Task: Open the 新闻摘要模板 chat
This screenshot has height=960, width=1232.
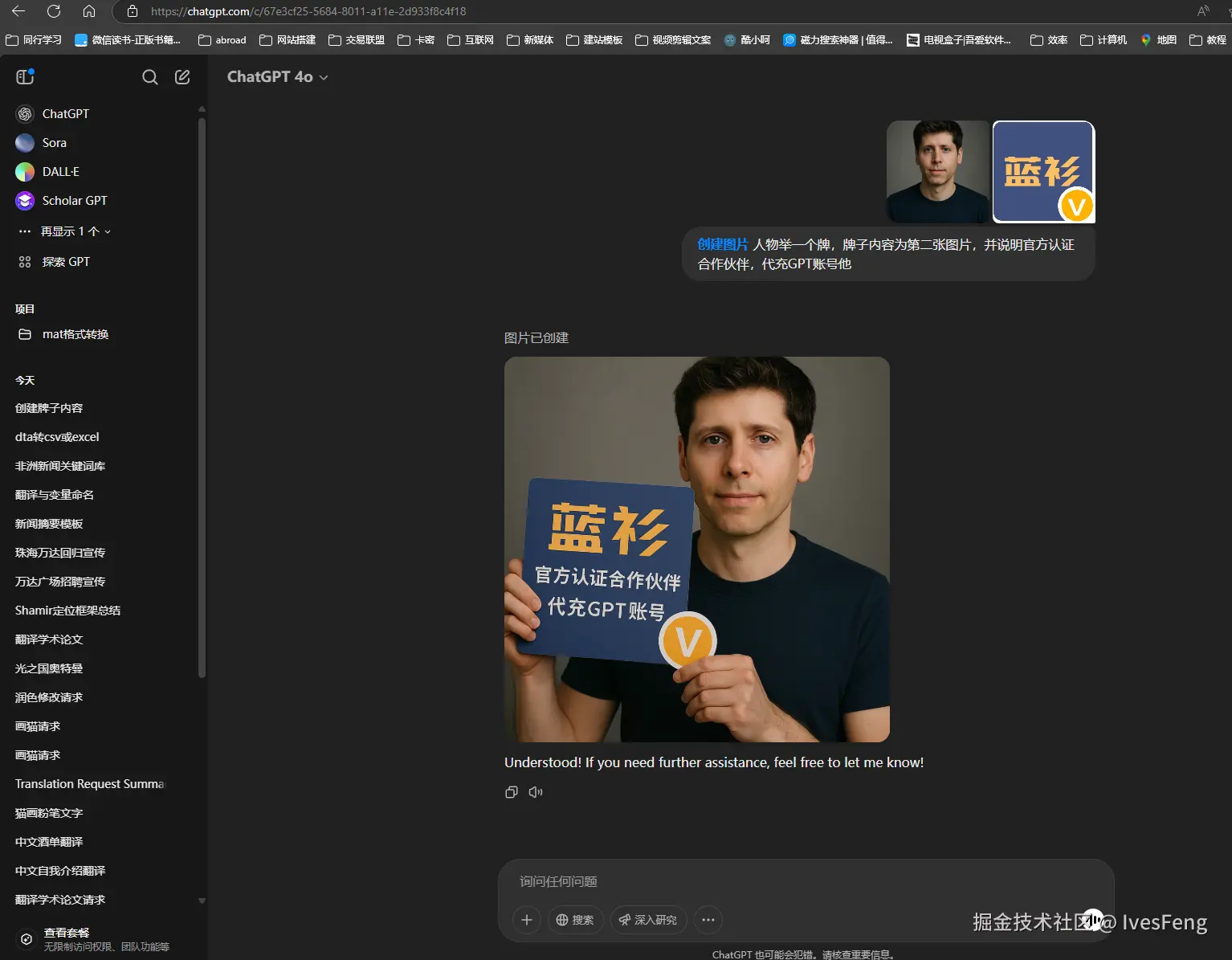Action: 49,524
